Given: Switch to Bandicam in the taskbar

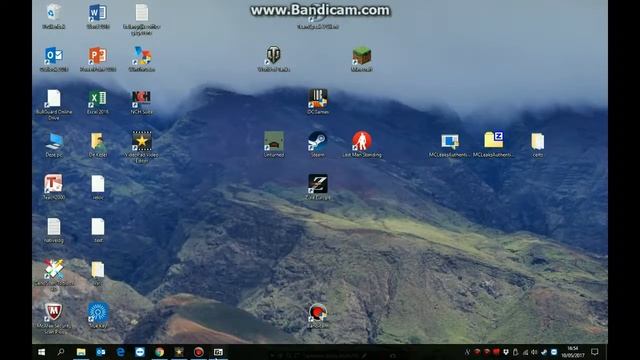Looking at the screenshot, I should point(198,352).
